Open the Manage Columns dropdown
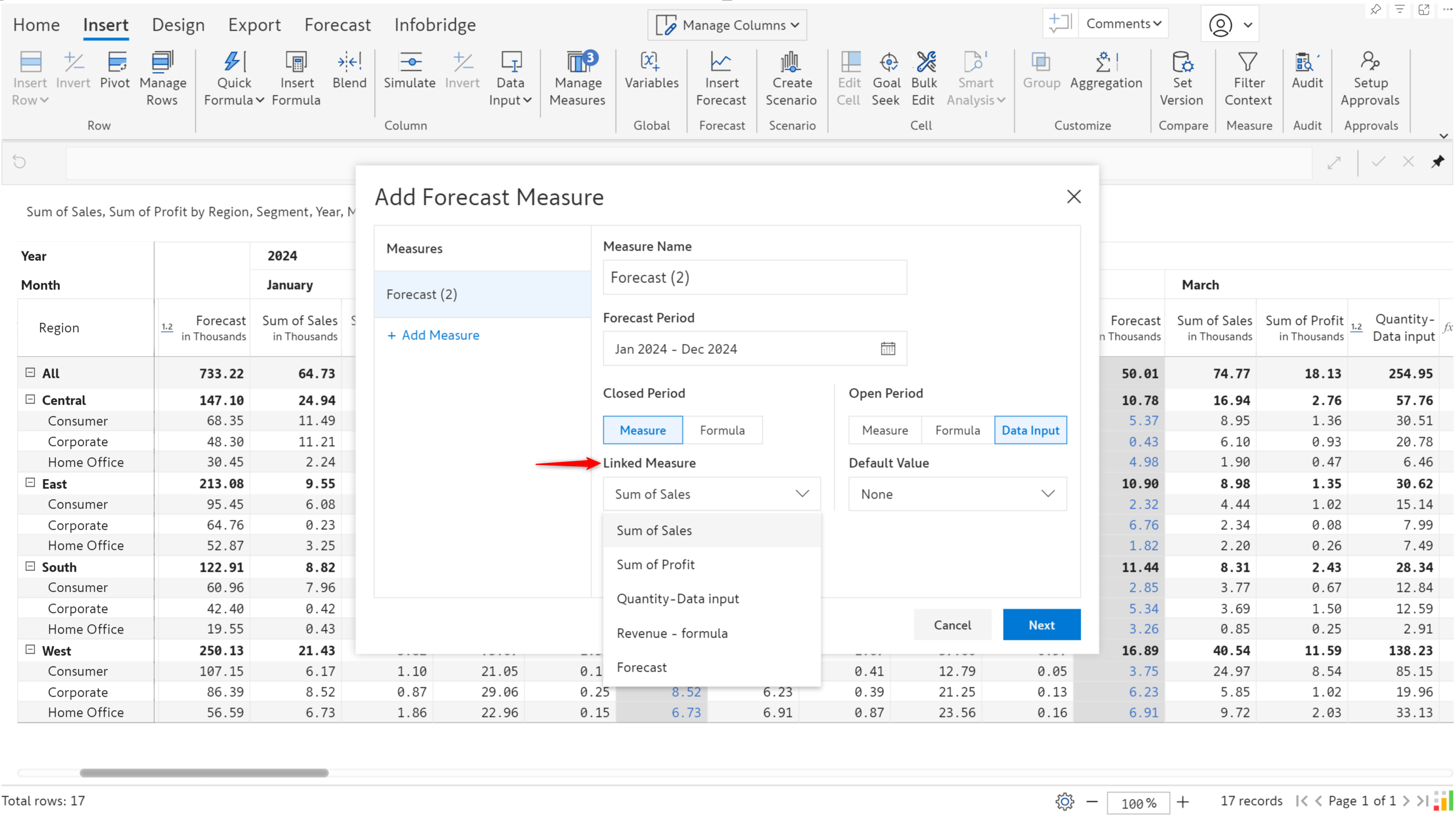This screenshot has height=818, width=1456. point(727,25)
